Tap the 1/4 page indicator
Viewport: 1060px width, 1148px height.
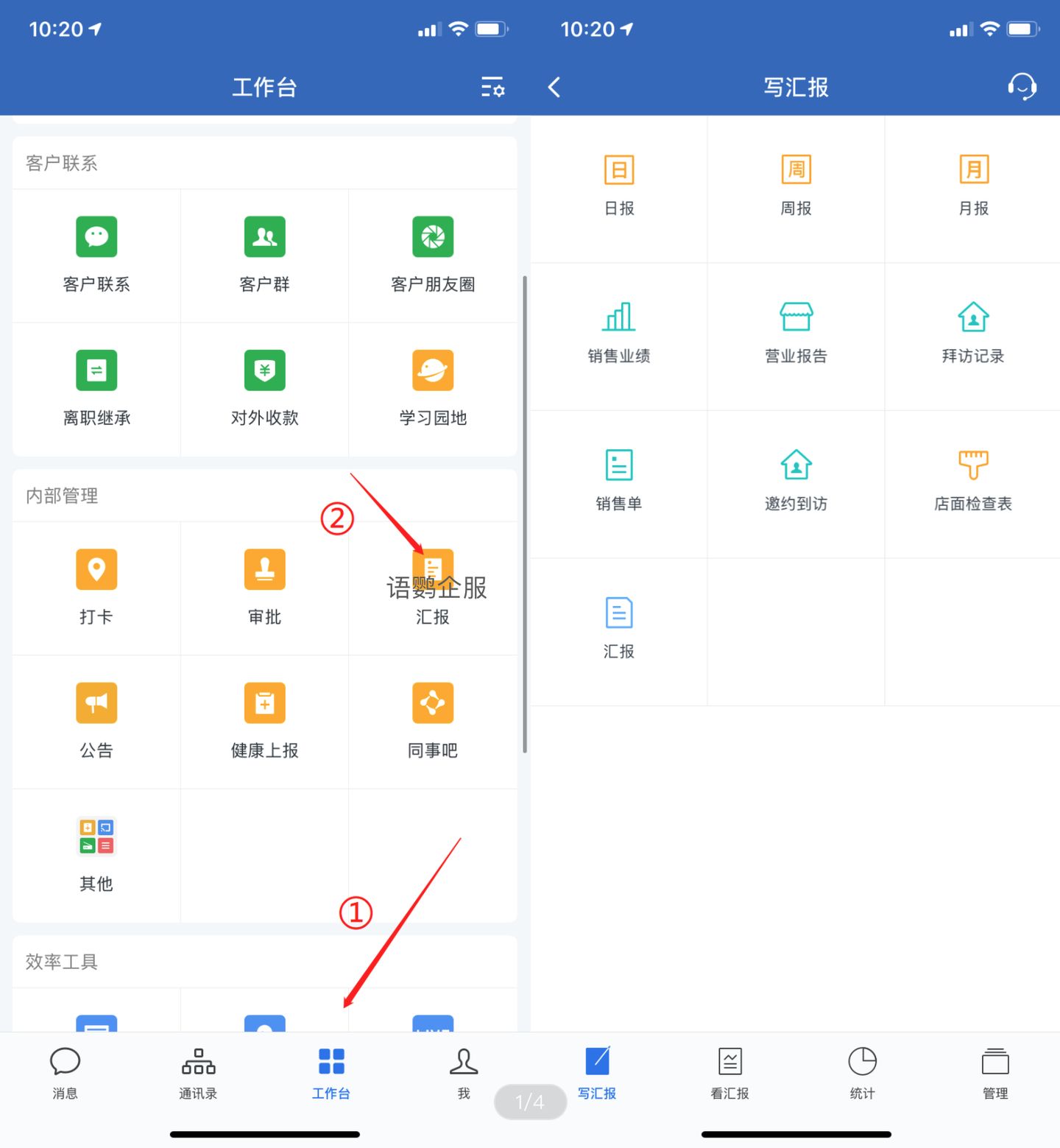[x=530, y=1102]
